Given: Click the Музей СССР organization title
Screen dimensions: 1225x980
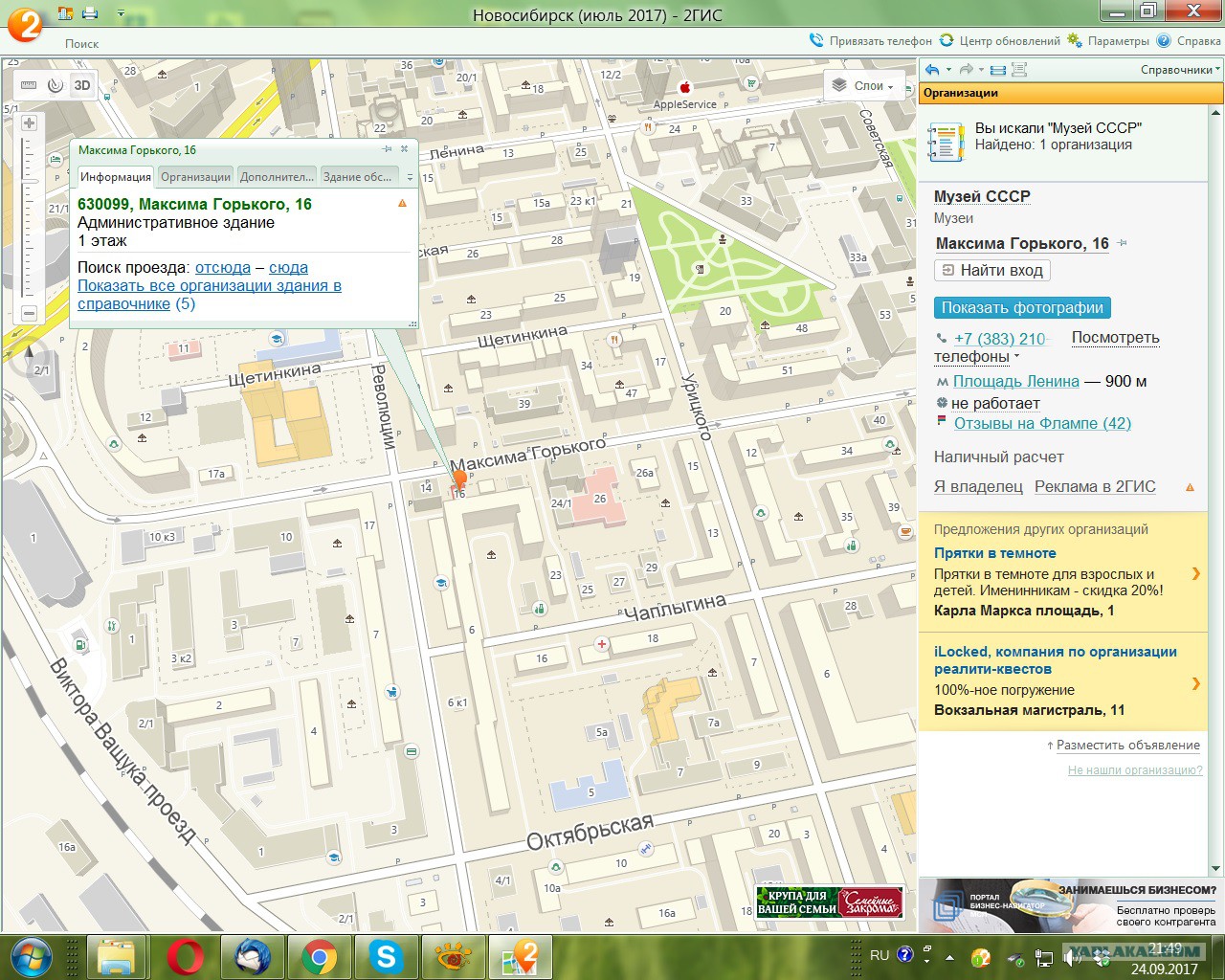Looking at the screenshot, I should click(982, 196).
